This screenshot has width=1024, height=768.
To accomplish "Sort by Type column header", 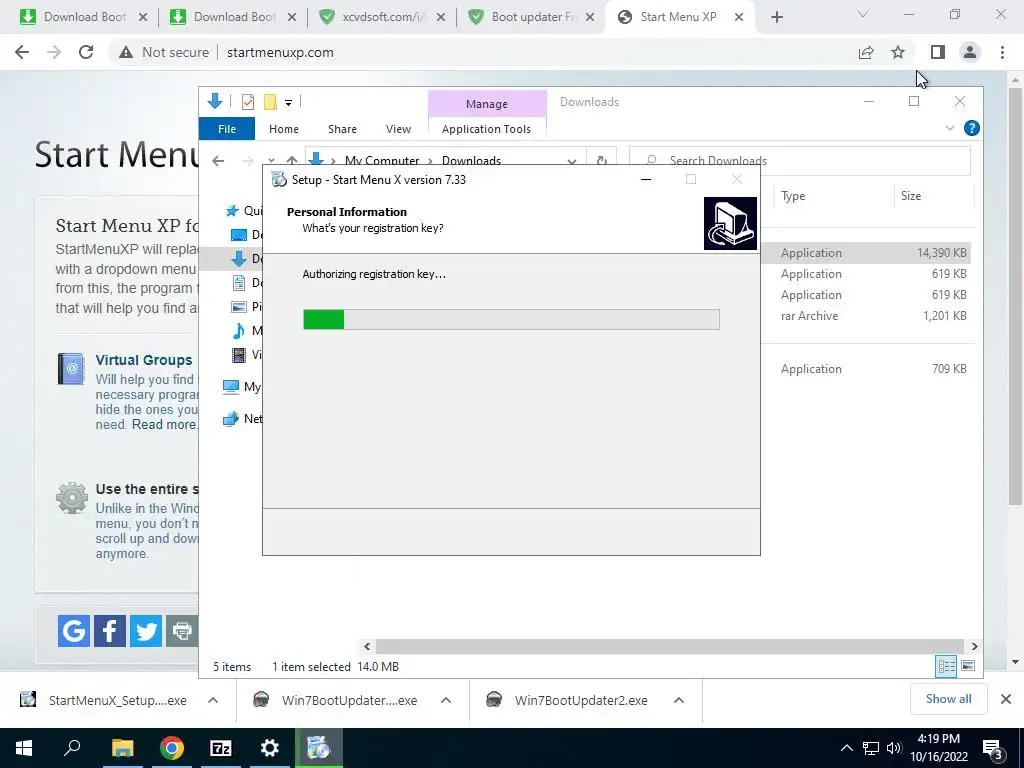I will pyautogui.click(x=793, y=196).
